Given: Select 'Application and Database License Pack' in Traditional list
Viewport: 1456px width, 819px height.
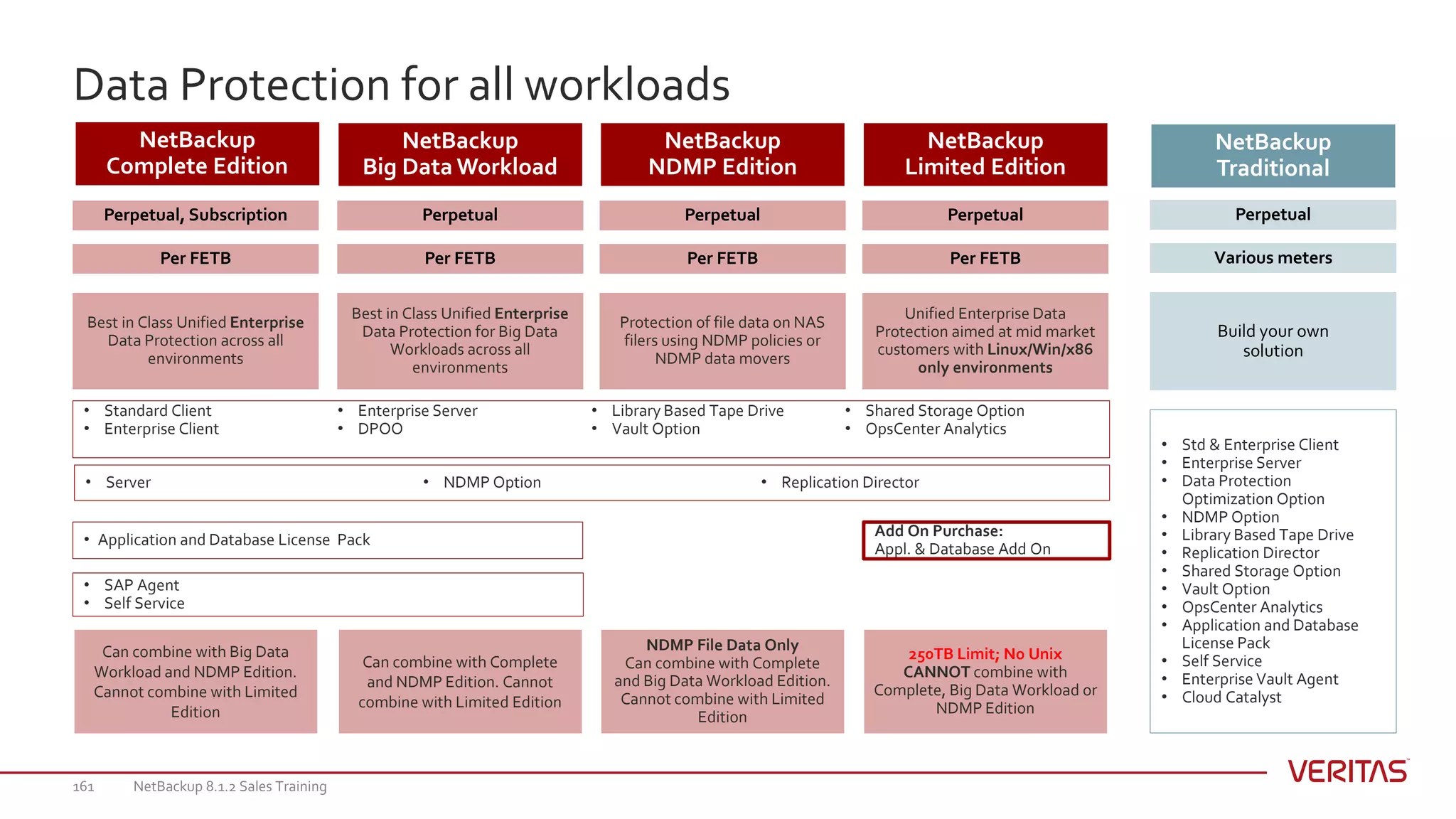Looking at the screenshot, I should 1270,634.
